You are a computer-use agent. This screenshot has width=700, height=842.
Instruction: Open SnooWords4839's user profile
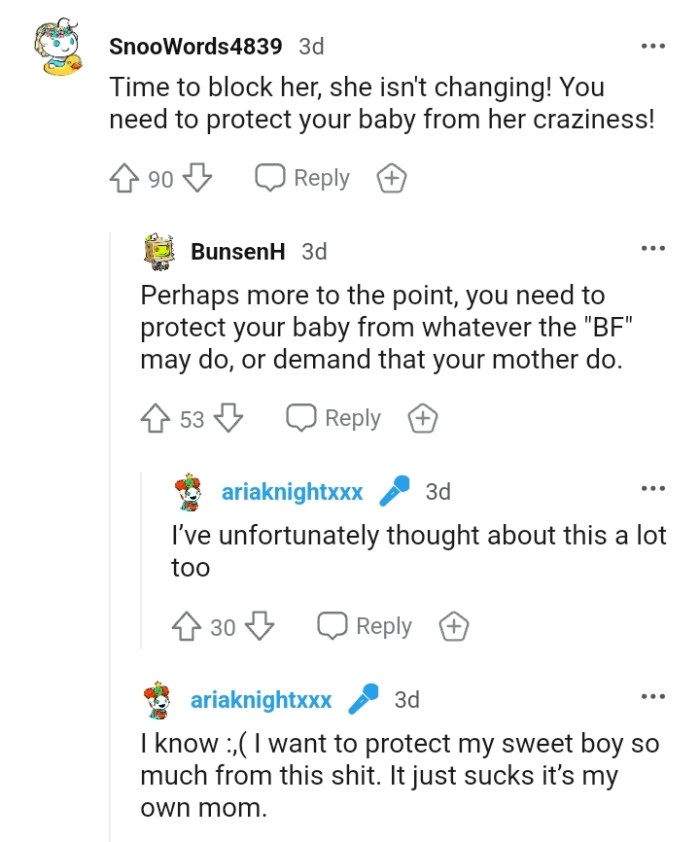tap(195, 46)
